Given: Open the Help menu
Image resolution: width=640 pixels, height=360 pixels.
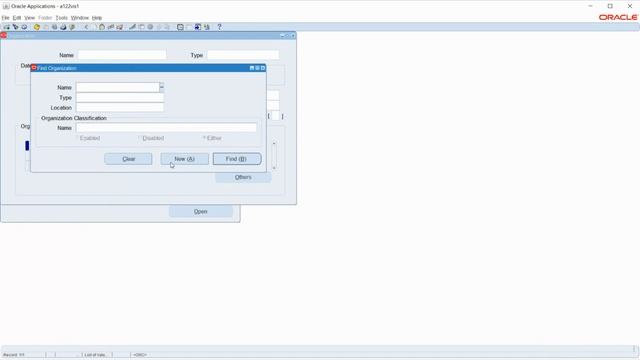Looking at the screenshot, I should coord(97,18).
